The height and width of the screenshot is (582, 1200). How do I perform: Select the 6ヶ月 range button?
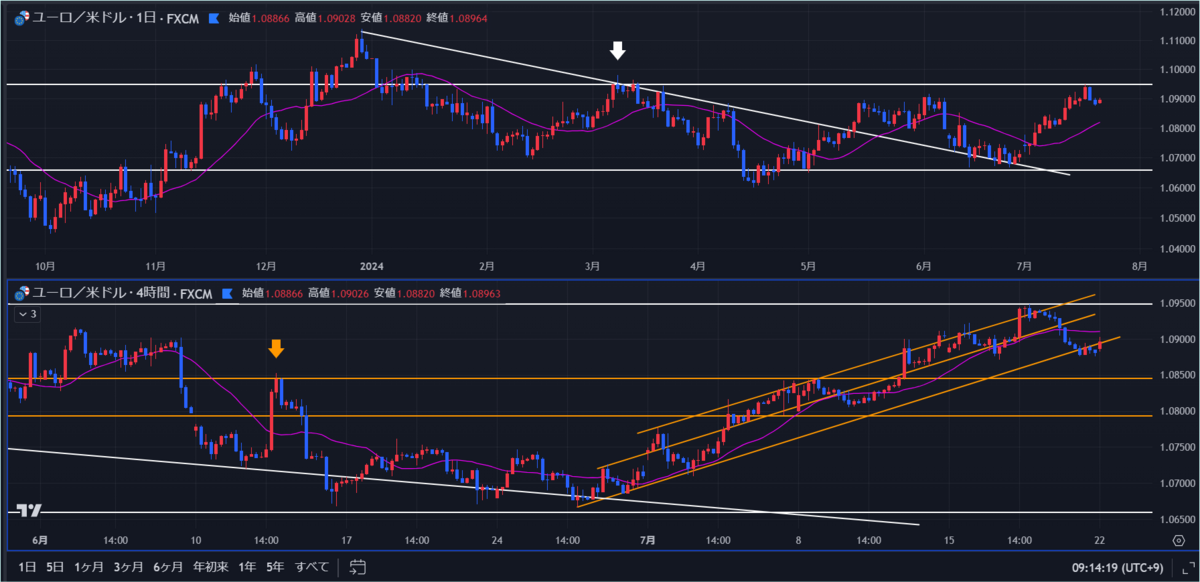(166, 567)
